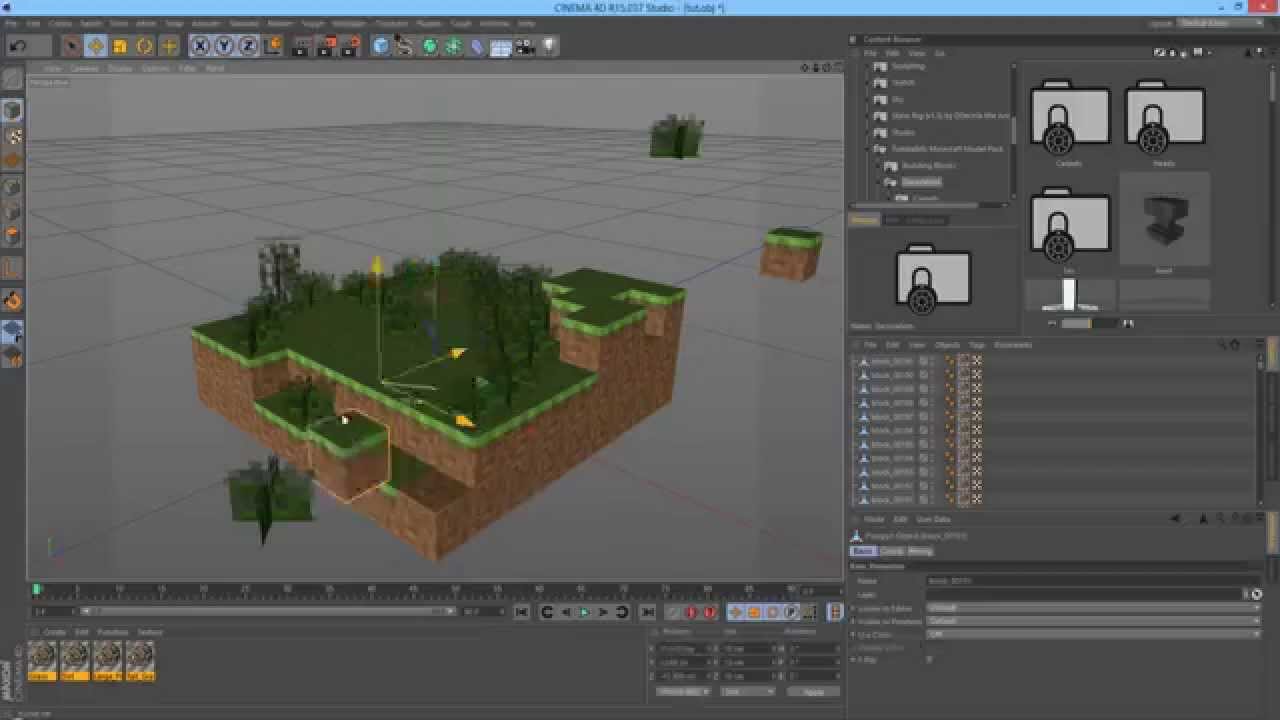Toggle rotation keyframe recording

[x=773, y=612]
